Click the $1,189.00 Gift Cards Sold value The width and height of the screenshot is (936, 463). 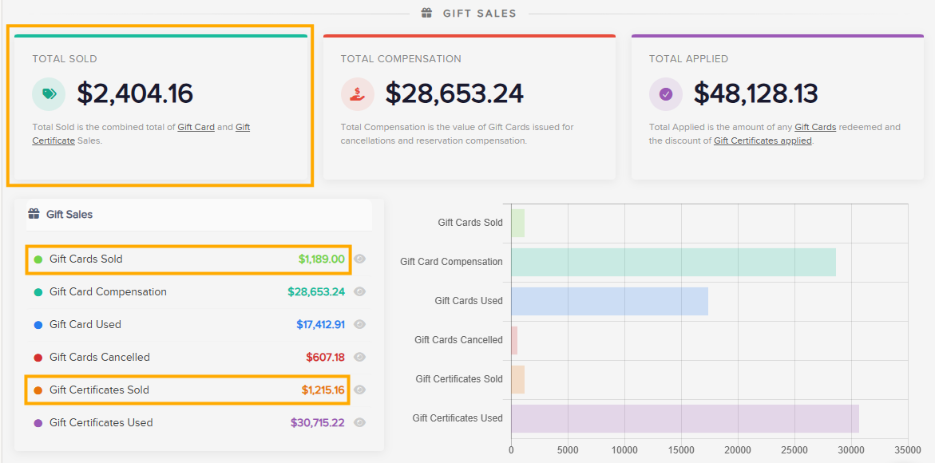pyautogui.click(x=321, y=259)
